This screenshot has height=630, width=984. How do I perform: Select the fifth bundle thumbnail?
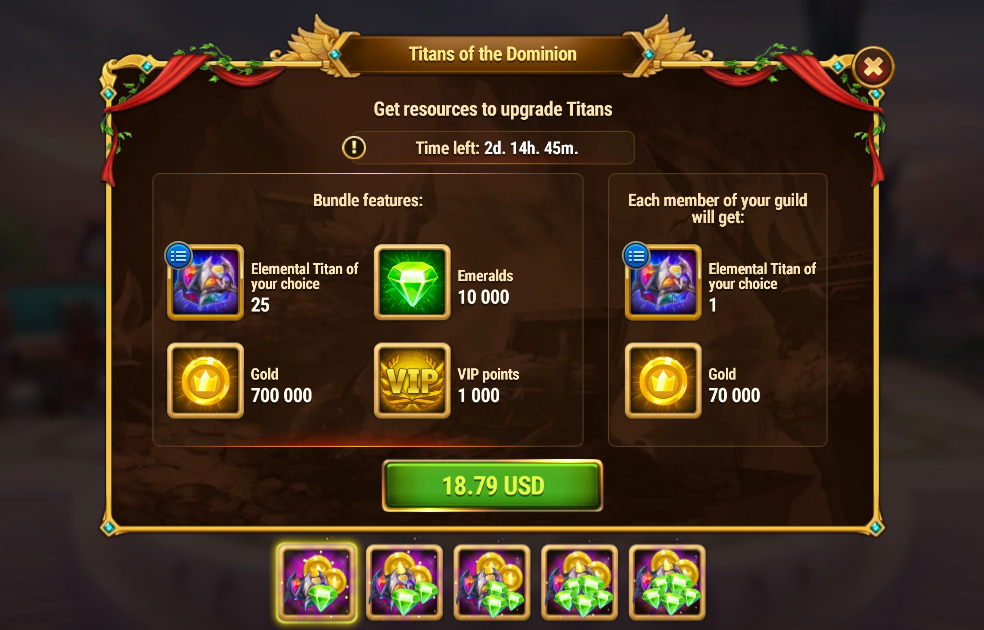[x=667, y=583]
